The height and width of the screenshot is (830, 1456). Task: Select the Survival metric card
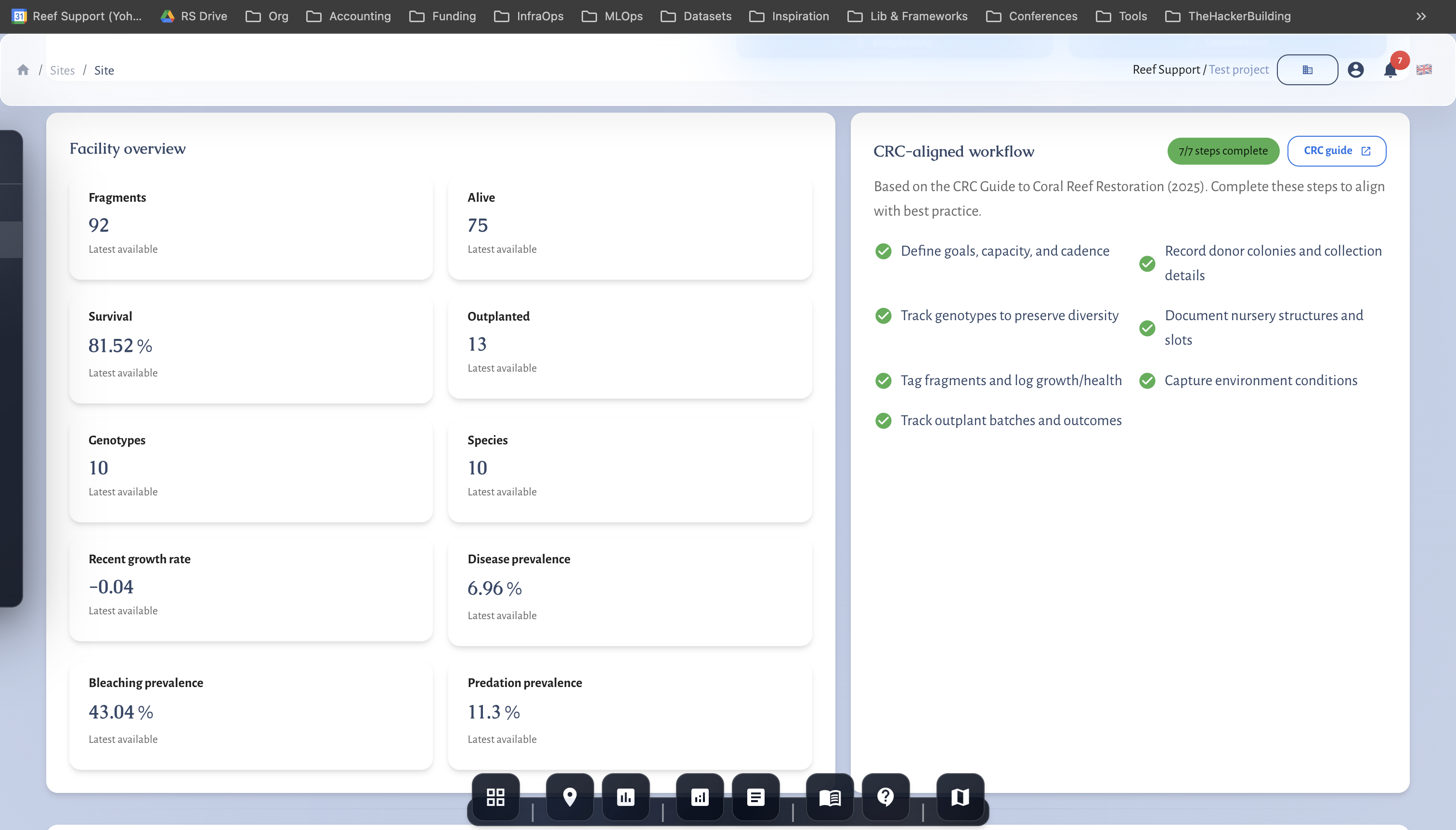[x=251, y=348]
